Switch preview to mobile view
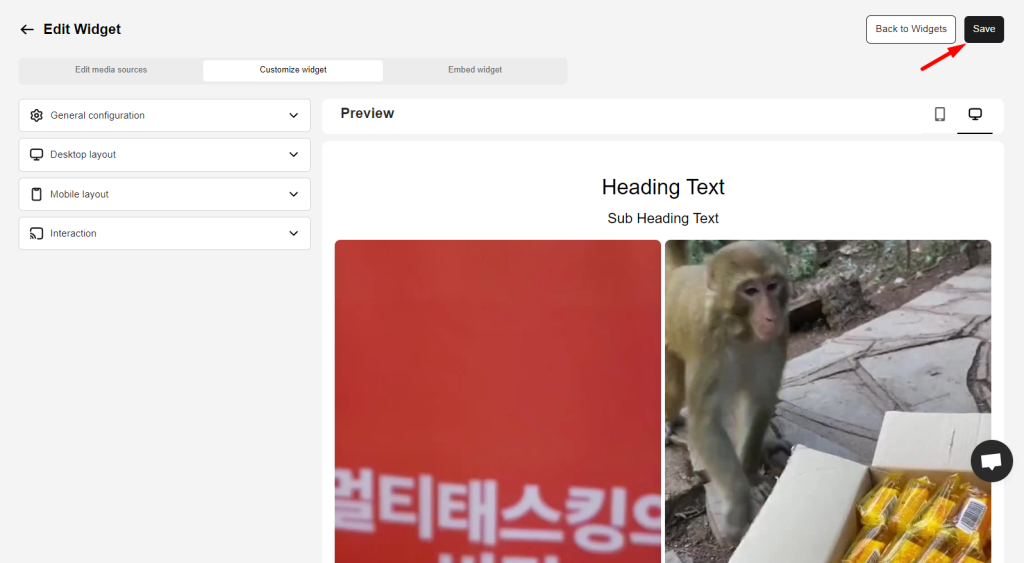Image resolution: width=1024 pixels, height=563 pixels. coord(940,114)
